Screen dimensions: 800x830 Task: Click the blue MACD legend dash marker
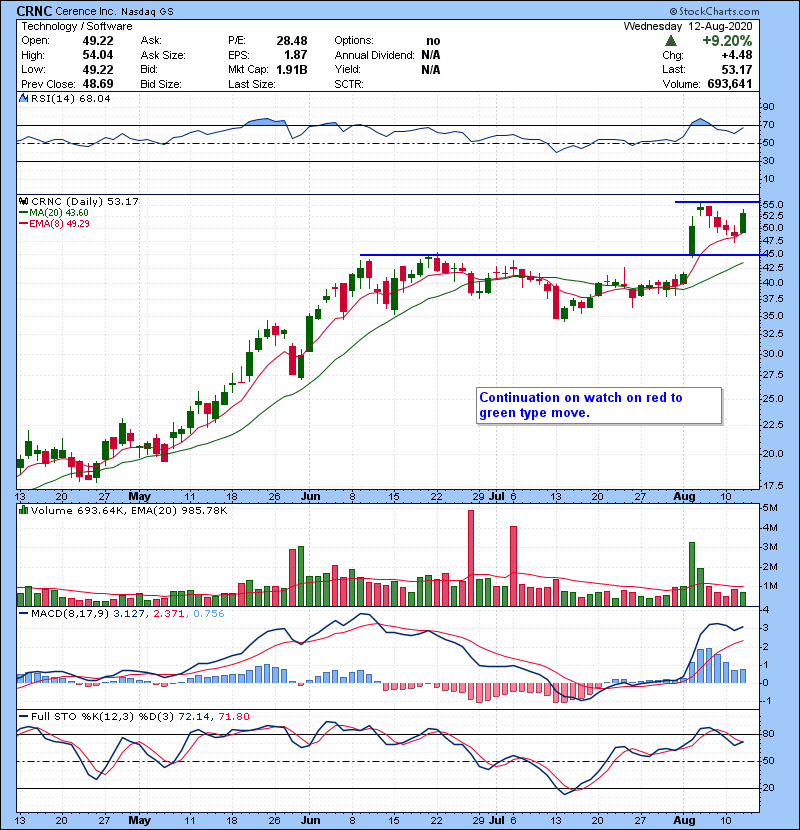click(x=23, y=614)
